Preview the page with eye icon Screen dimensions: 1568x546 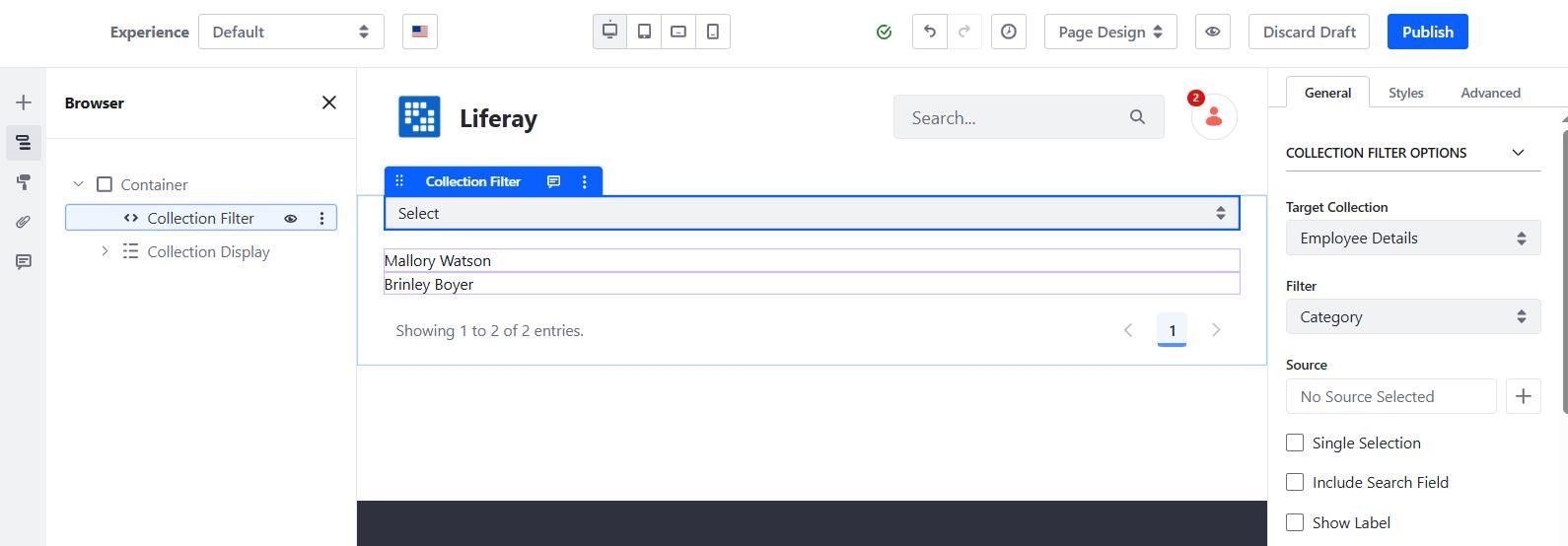click(x=1213, y=32)
